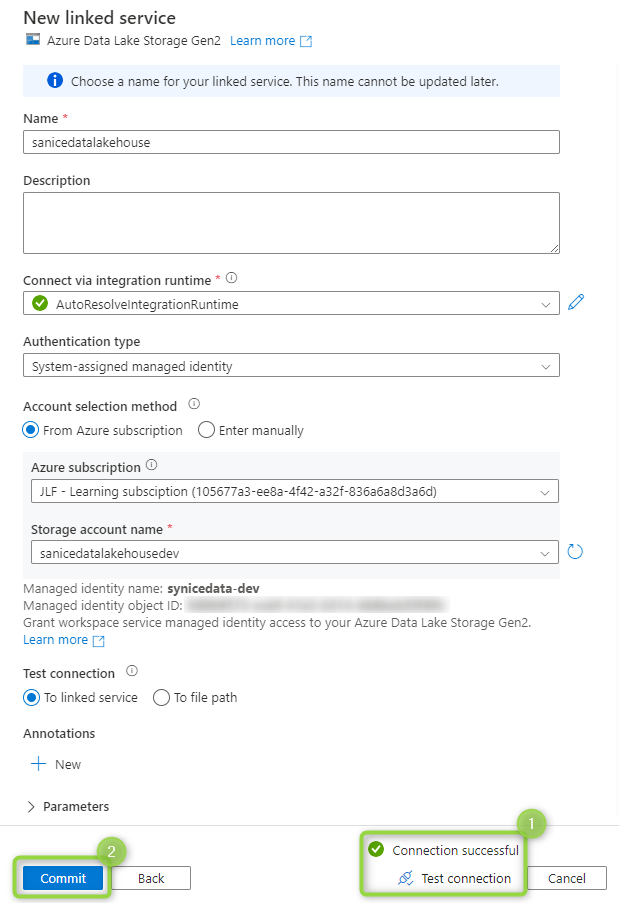
Task: Click into the Name input field
Action: tap(291, 142)
